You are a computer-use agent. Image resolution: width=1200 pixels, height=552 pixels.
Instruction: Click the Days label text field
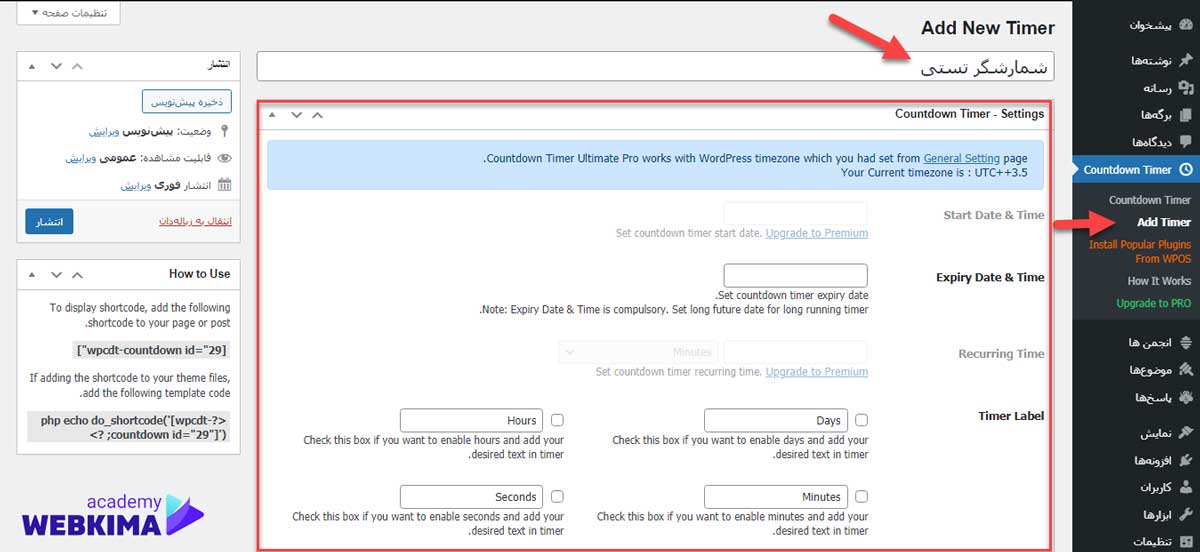pyautogui.click(x=776, y=420)
